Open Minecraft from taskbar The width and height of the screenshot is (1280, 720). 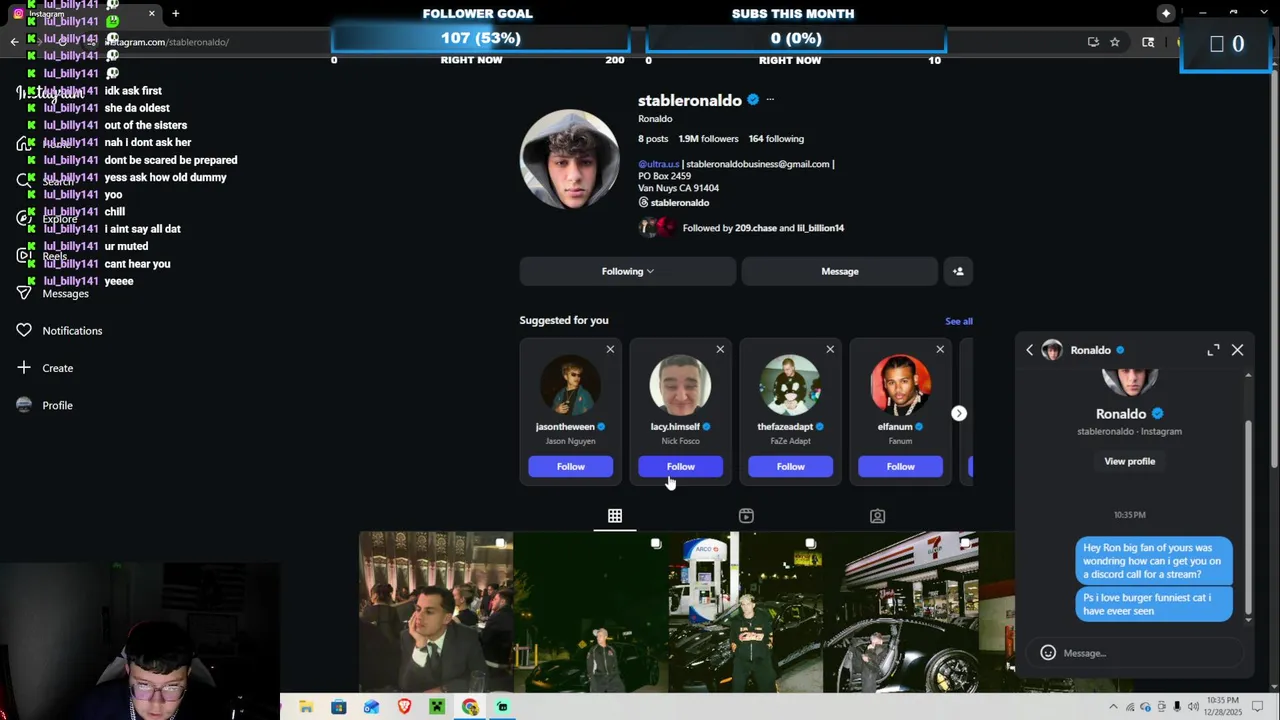click(x=437, y=707)
